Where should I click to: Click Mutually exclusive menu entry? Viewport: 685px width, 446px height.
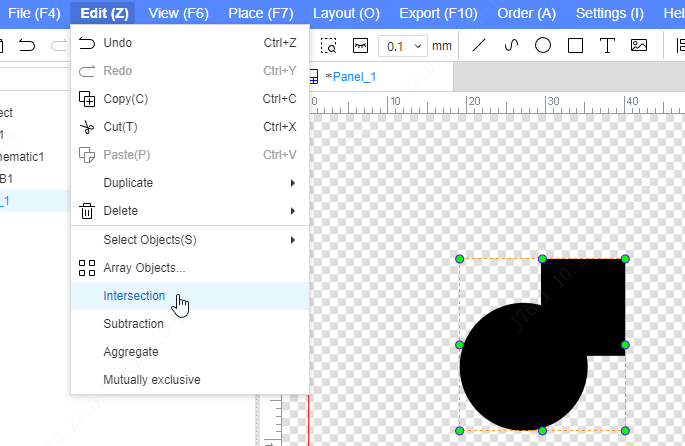click(151, 380)
